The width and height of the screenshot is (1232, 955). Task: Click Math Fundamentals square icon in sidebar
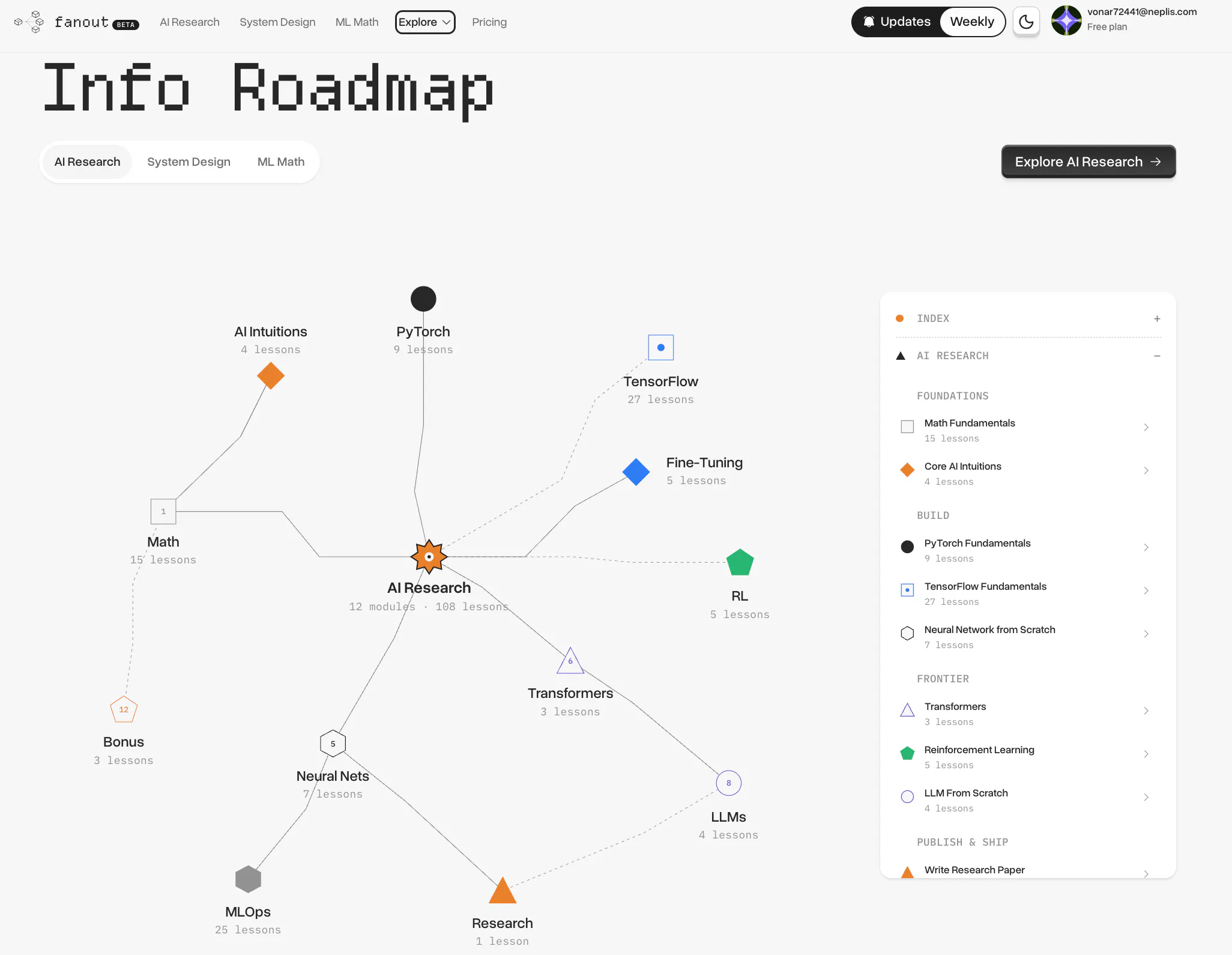pyautogui.click(x=907, y=426)
